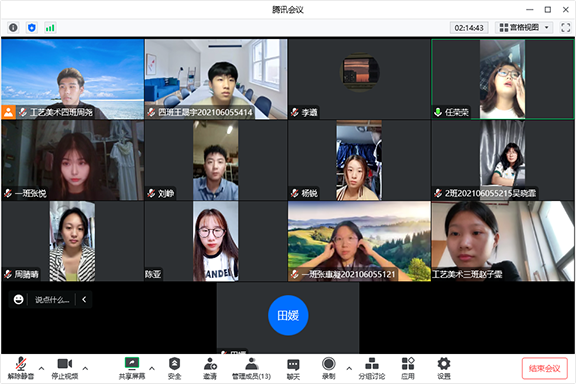Open the meeting info icon
576x384 pixels.
coord(13,28)
